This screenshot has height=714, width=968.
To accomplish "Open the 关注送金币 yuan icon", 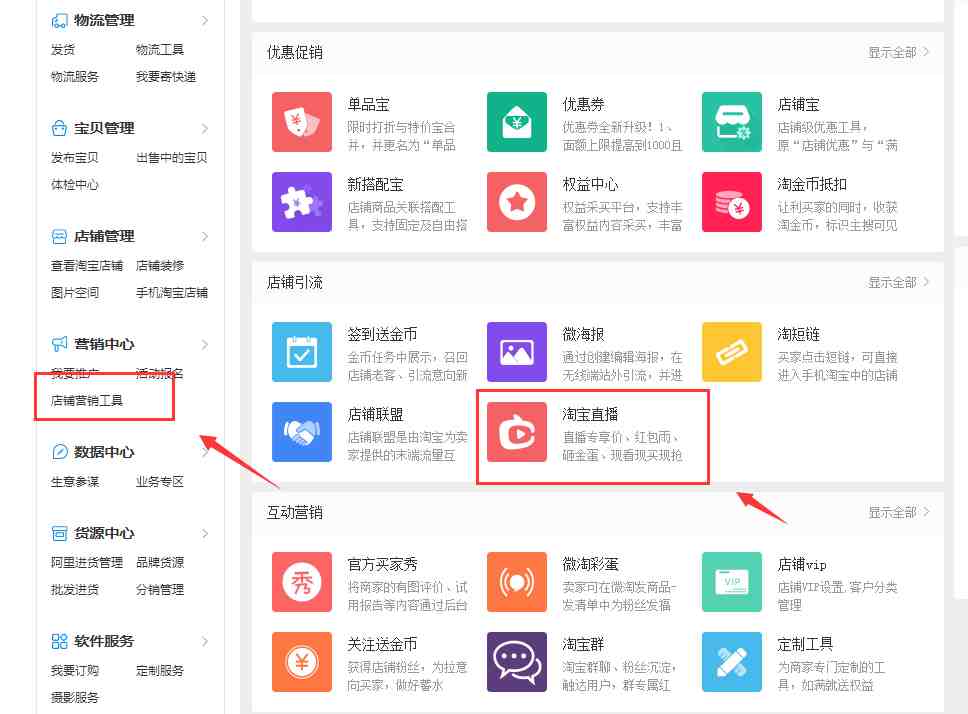I will [302, 662].
